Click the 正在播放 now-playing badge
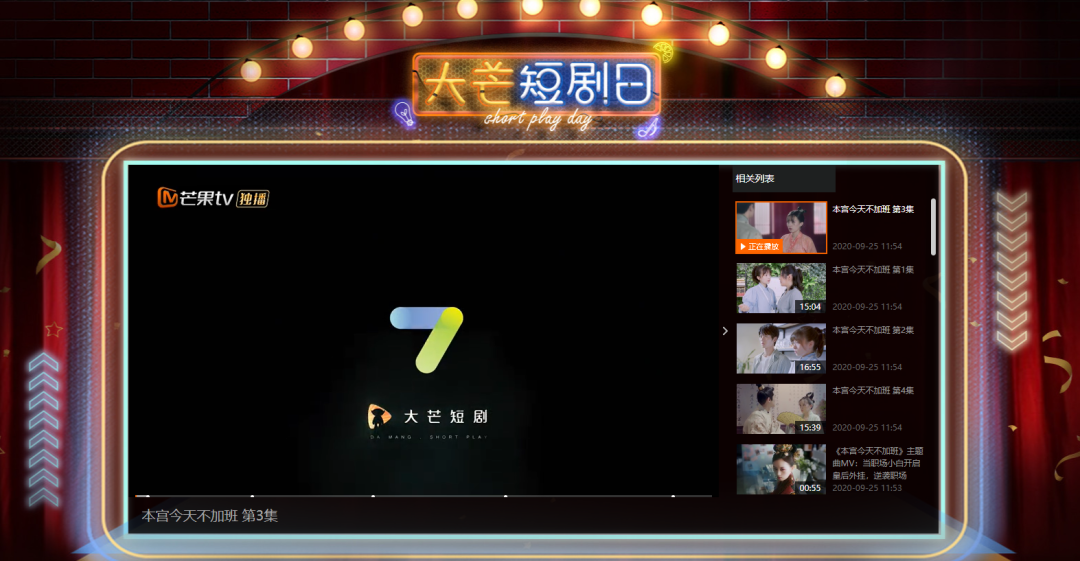Viewport: 1080px width, 561px height. (759, 246)
